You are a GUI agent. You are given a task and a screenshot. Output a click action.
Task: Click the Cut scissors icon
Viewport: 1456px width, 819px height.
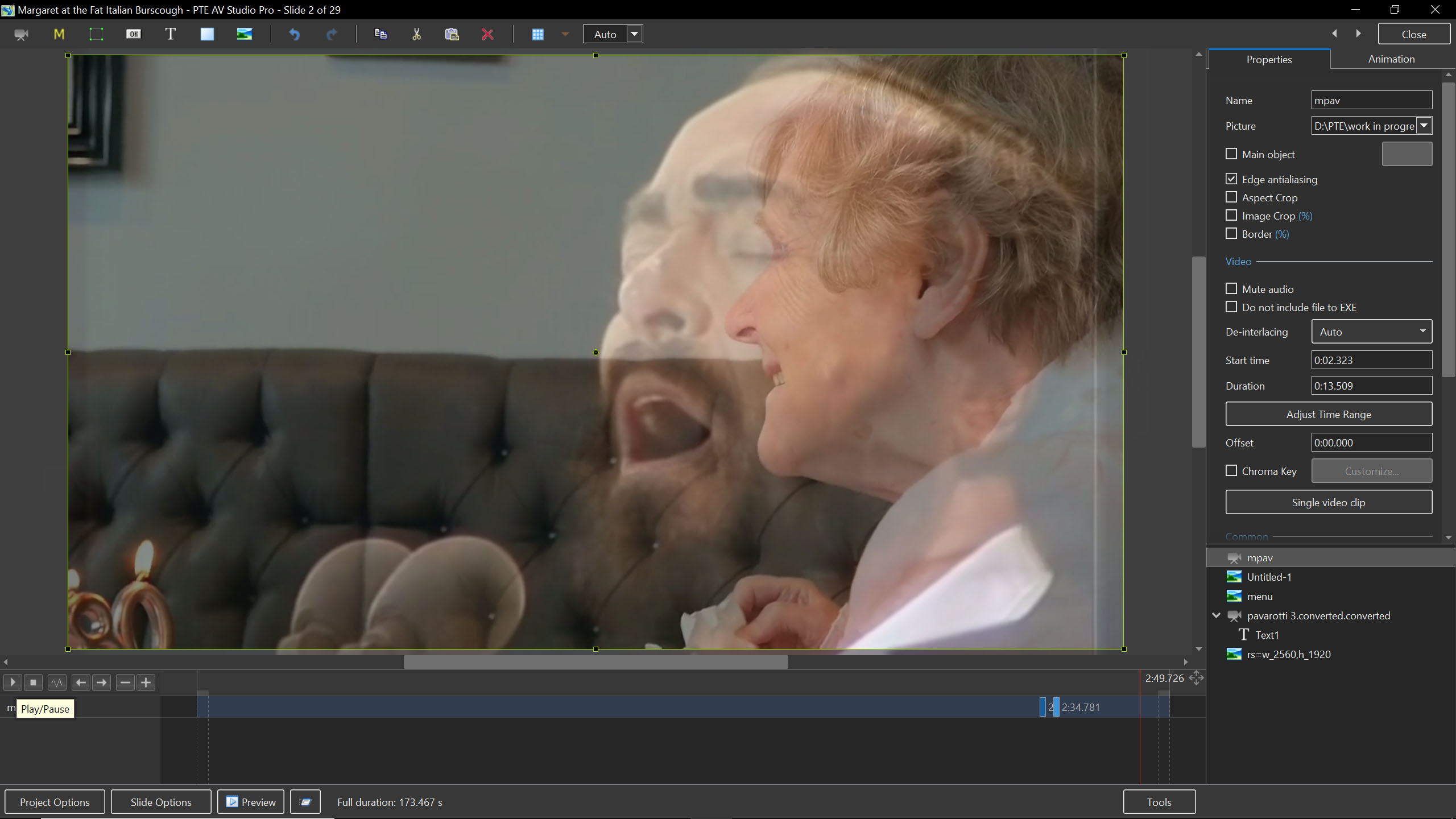[x=416, y=34]
